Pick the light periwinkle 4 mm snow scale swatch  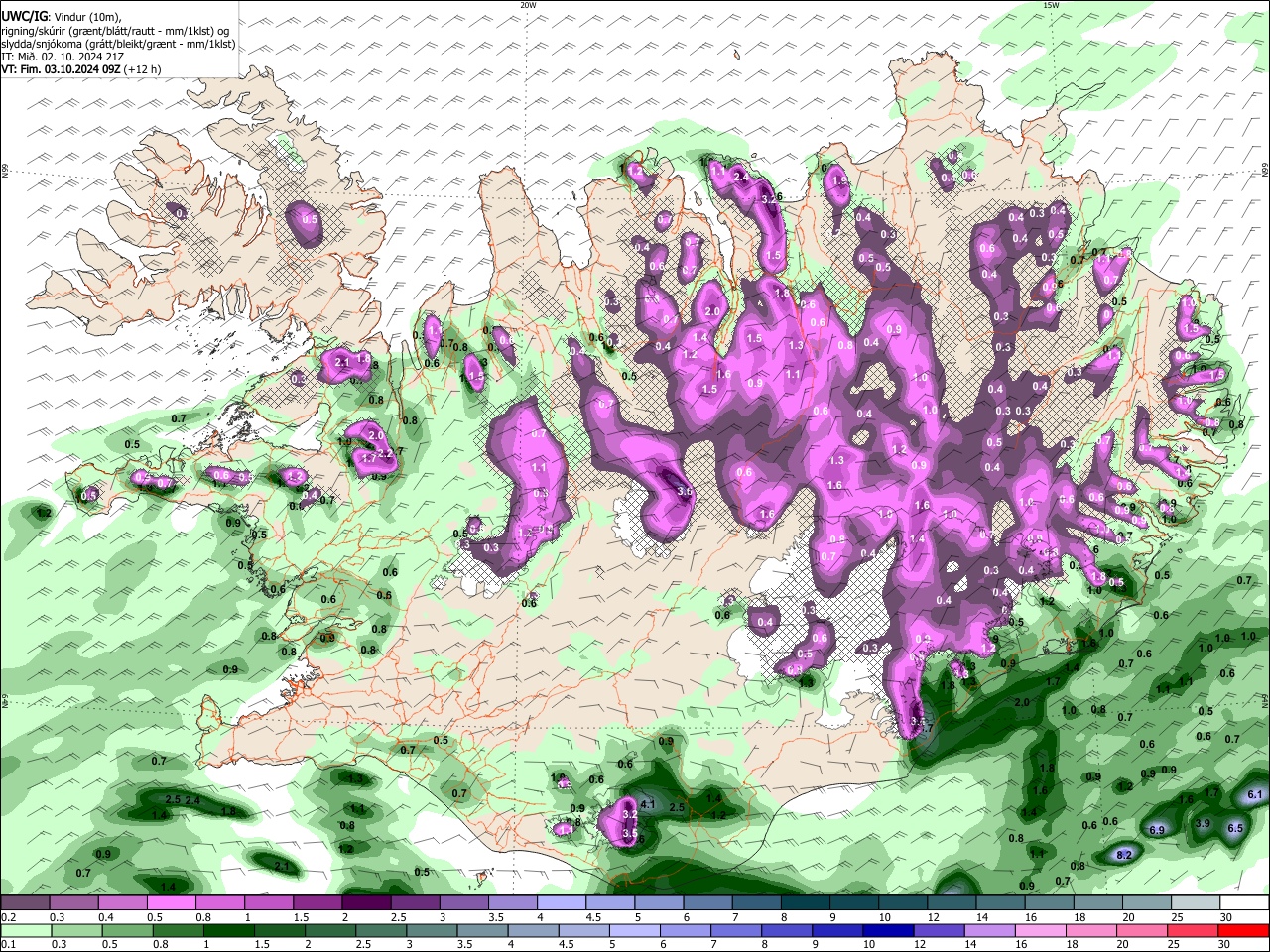[x=561, y=903]
